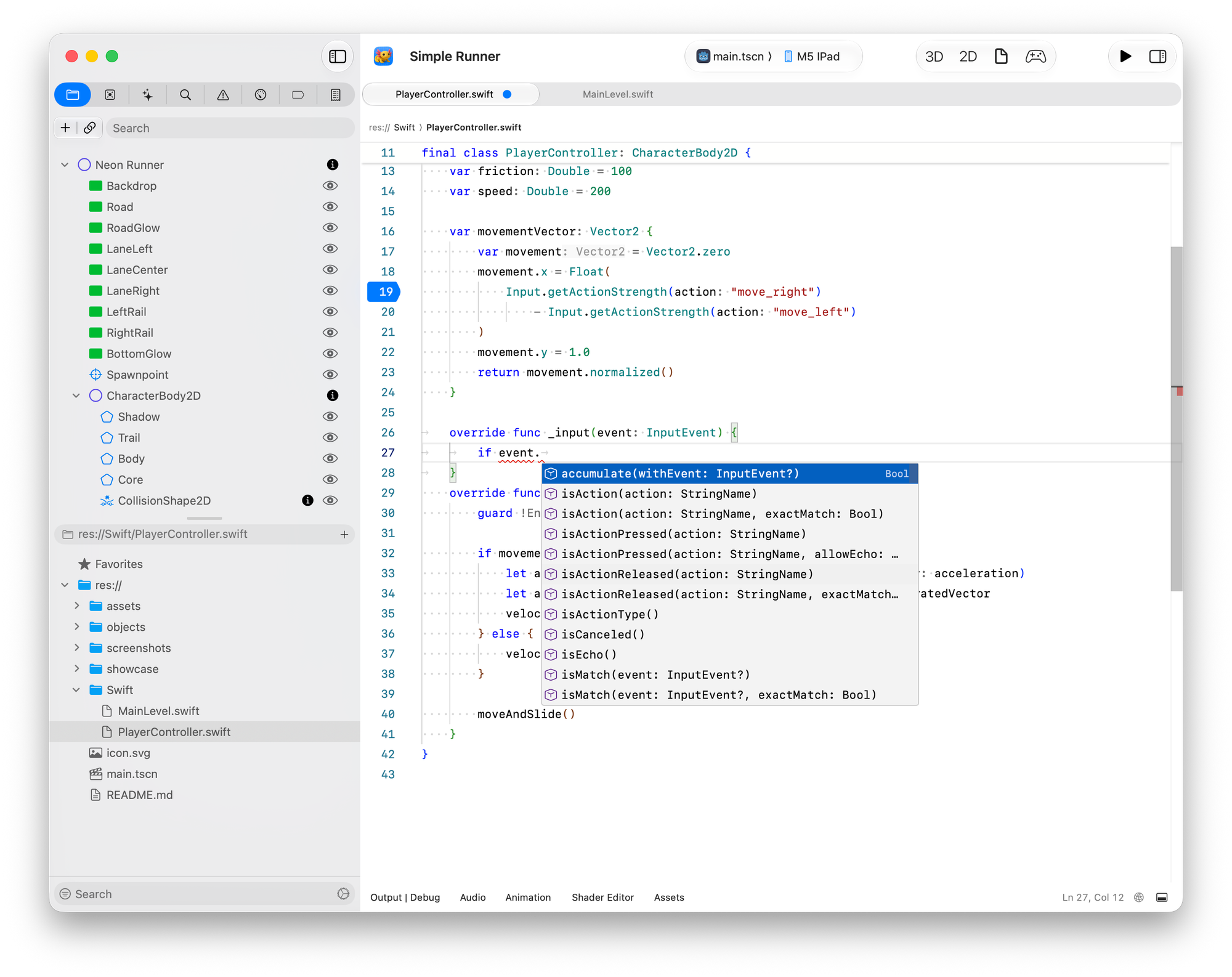Click the editor vertical scrollbar
The width and height of the screenshot is (1232, 977).
(x=1177, y=419)
